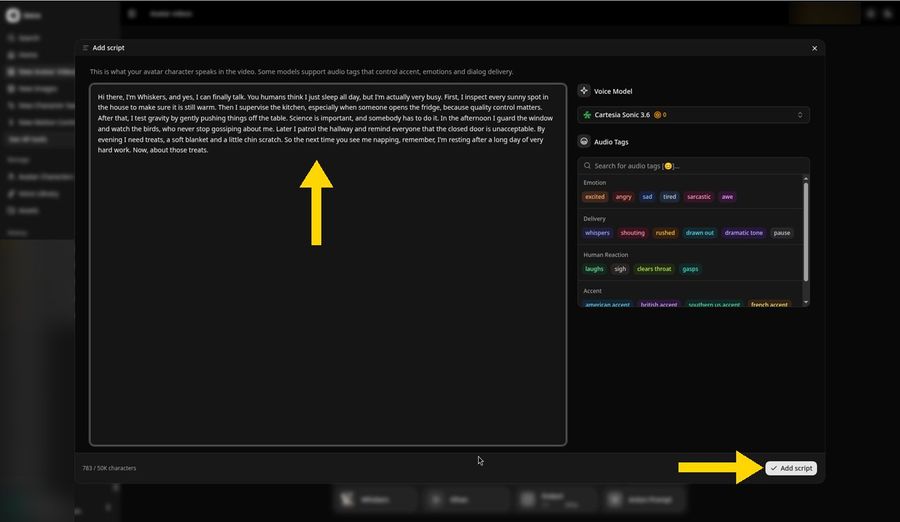Click the audio tags list scrollbar thumb
The image size is (900, 522).
pos(806,232)
